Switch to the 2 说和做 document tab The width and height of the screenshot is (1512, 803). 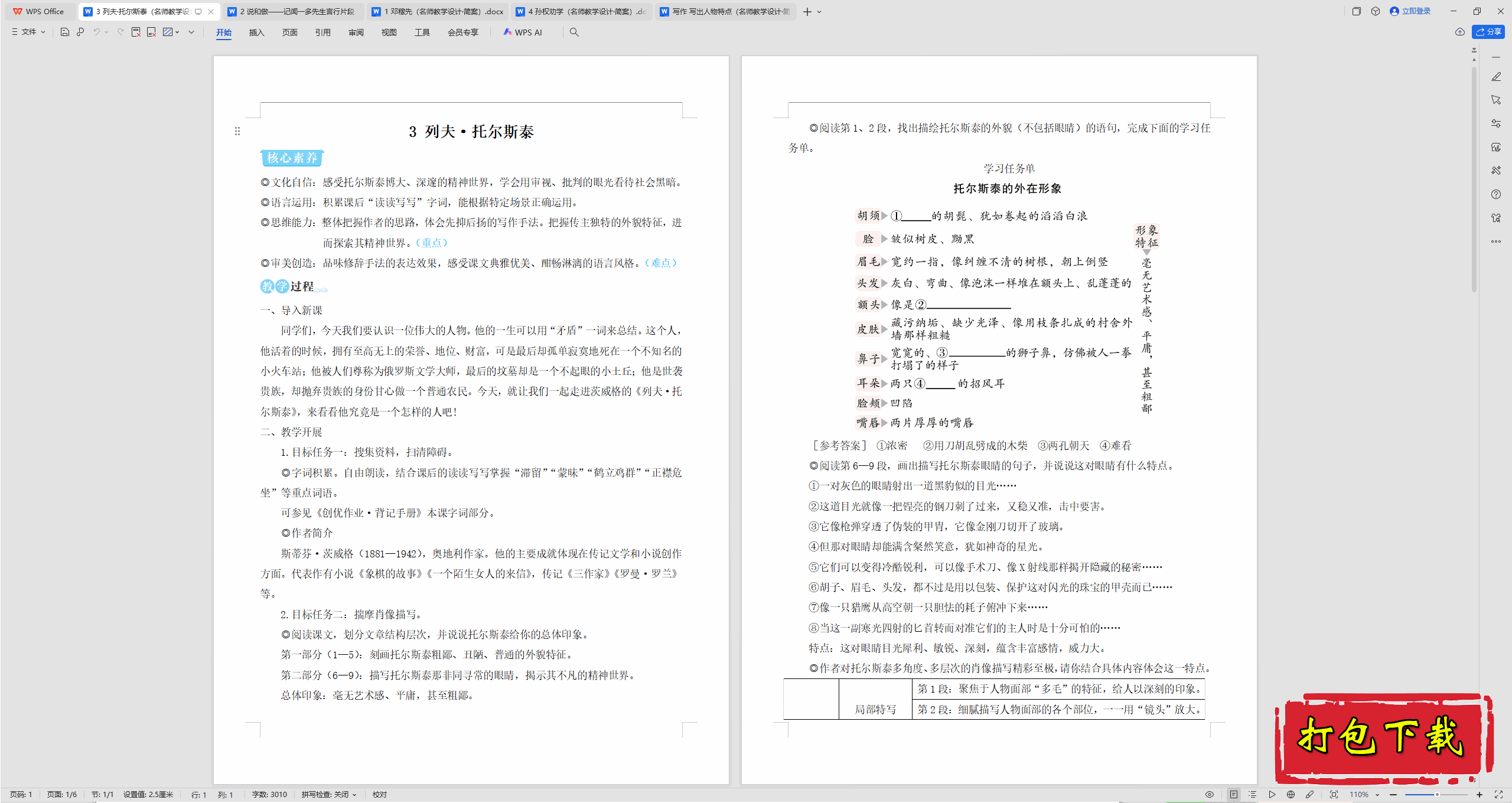coord(293,11)
